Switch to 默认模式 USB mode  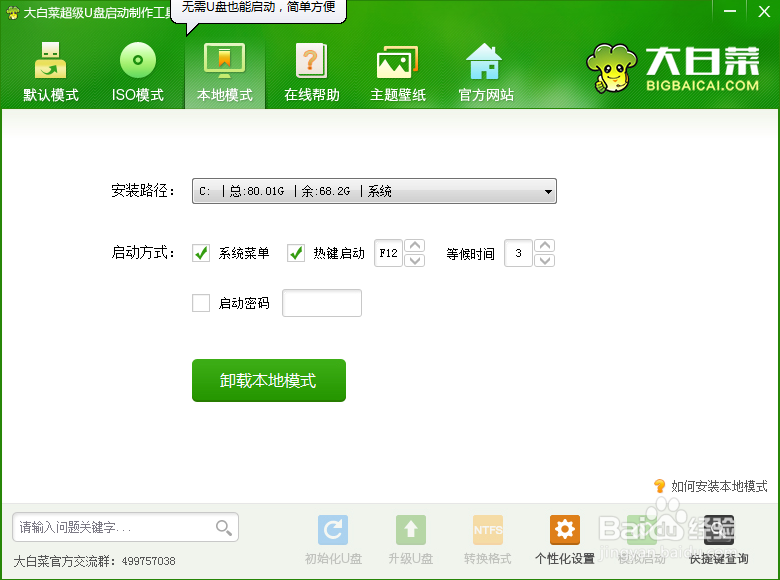(x=50, y=72)
